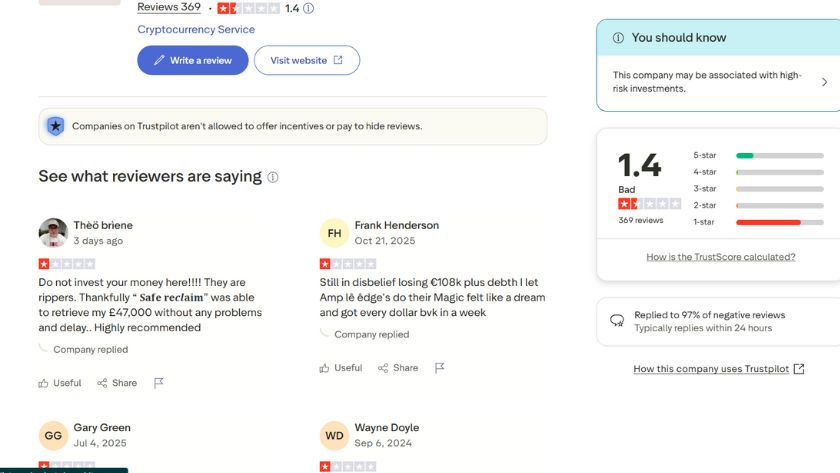Mark Thèö brìene's review as Useful
This screenshot has height=473, width=840.
point(60,383)
